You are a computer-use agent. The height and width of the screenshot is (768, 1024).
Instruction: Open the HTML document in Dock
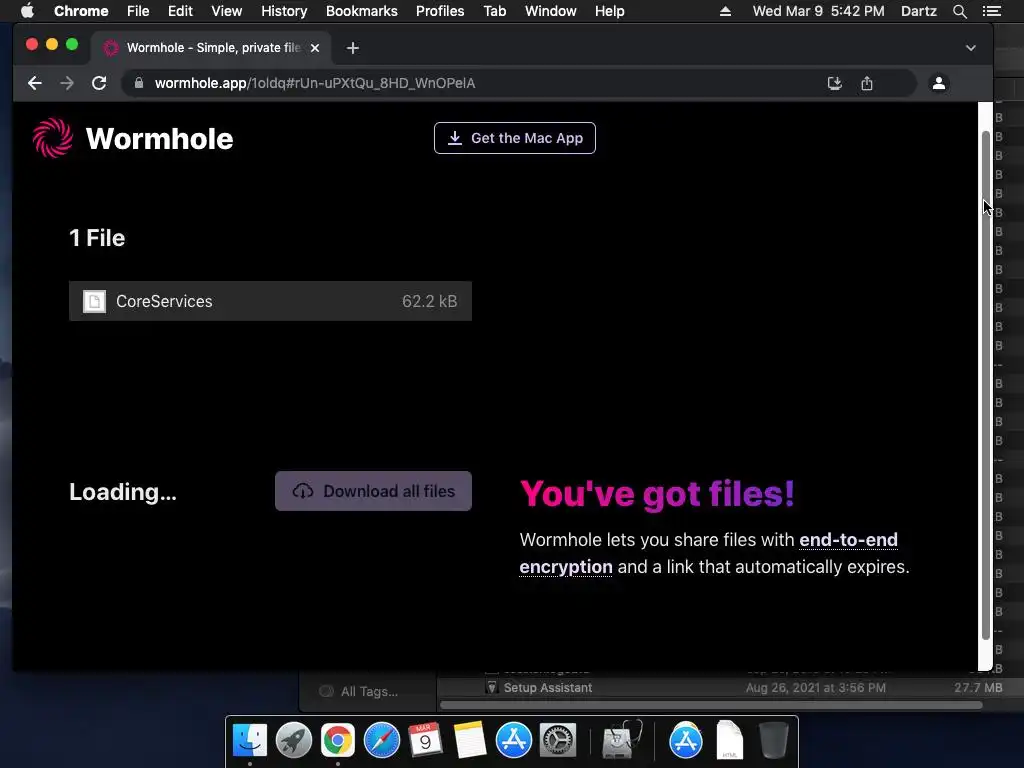729,741
